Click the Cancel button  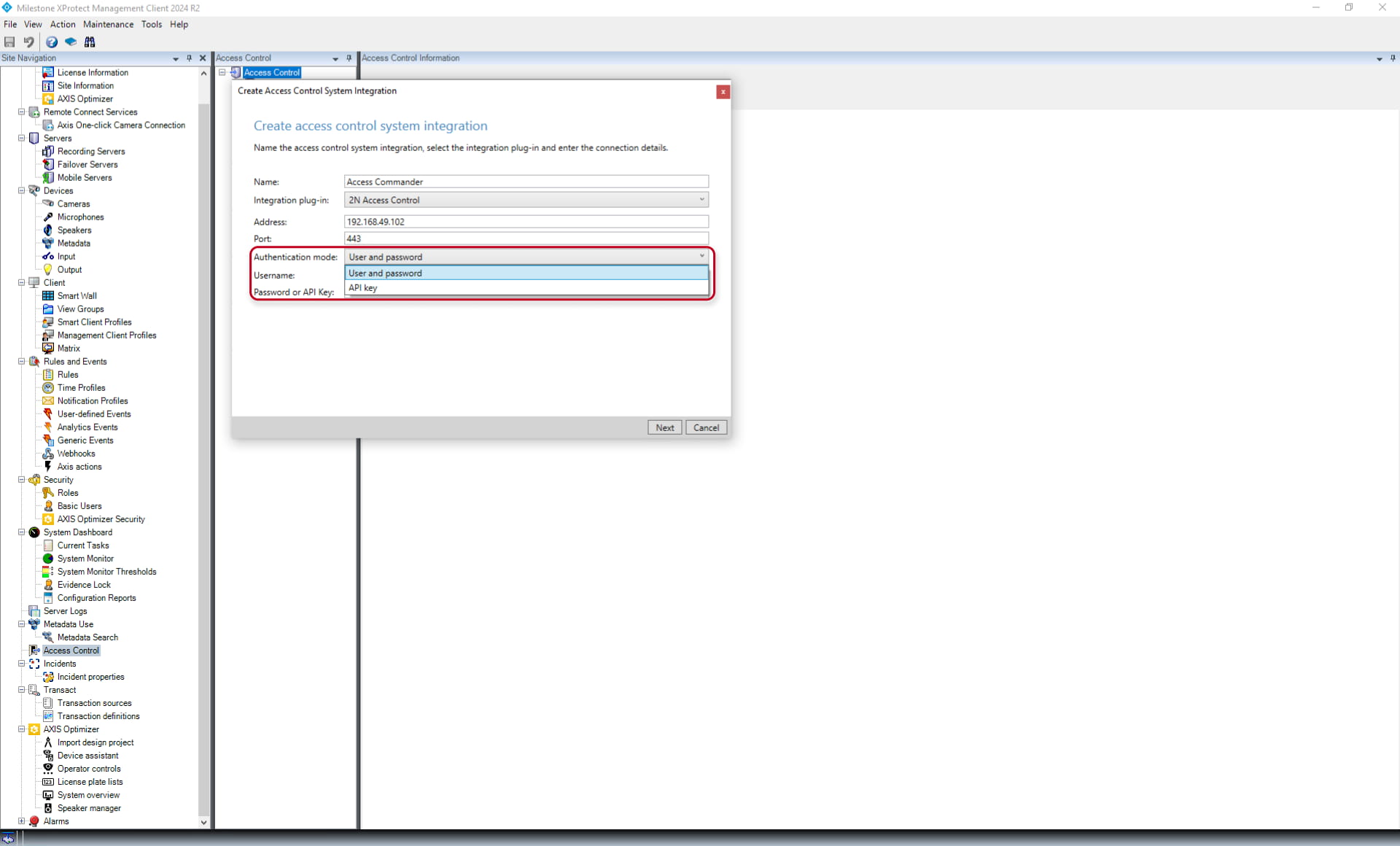click(706, 427)
